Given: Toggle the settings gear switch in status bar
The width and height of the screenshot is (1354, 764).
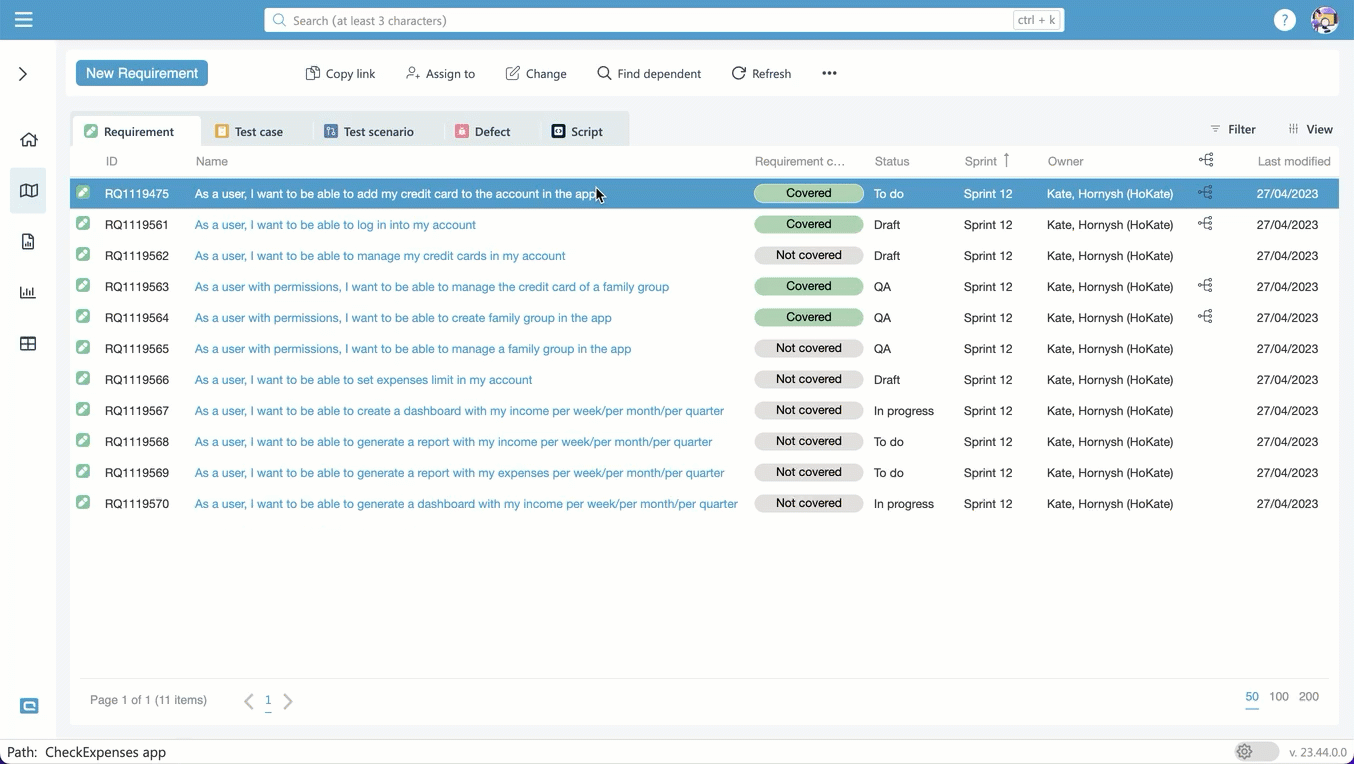Looking at the screenshot, I should (1255, 752).
